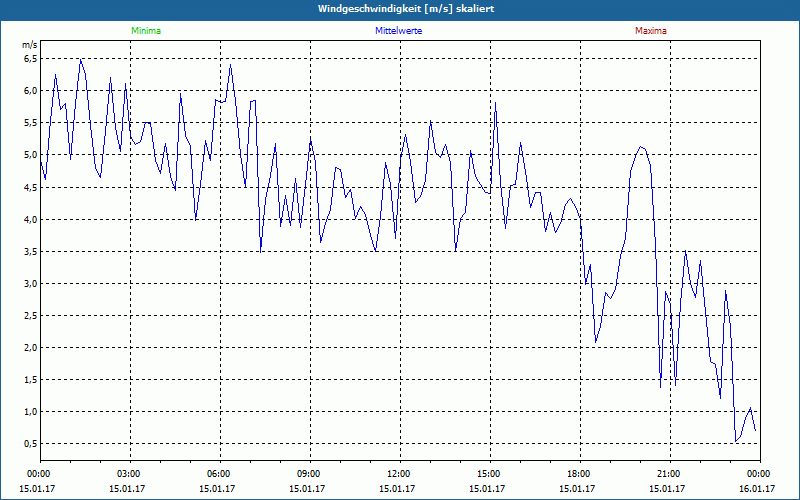The height and width of the screenshot is (500, 800).
Task: Click the Minima legend label
Action: point(146,31)
